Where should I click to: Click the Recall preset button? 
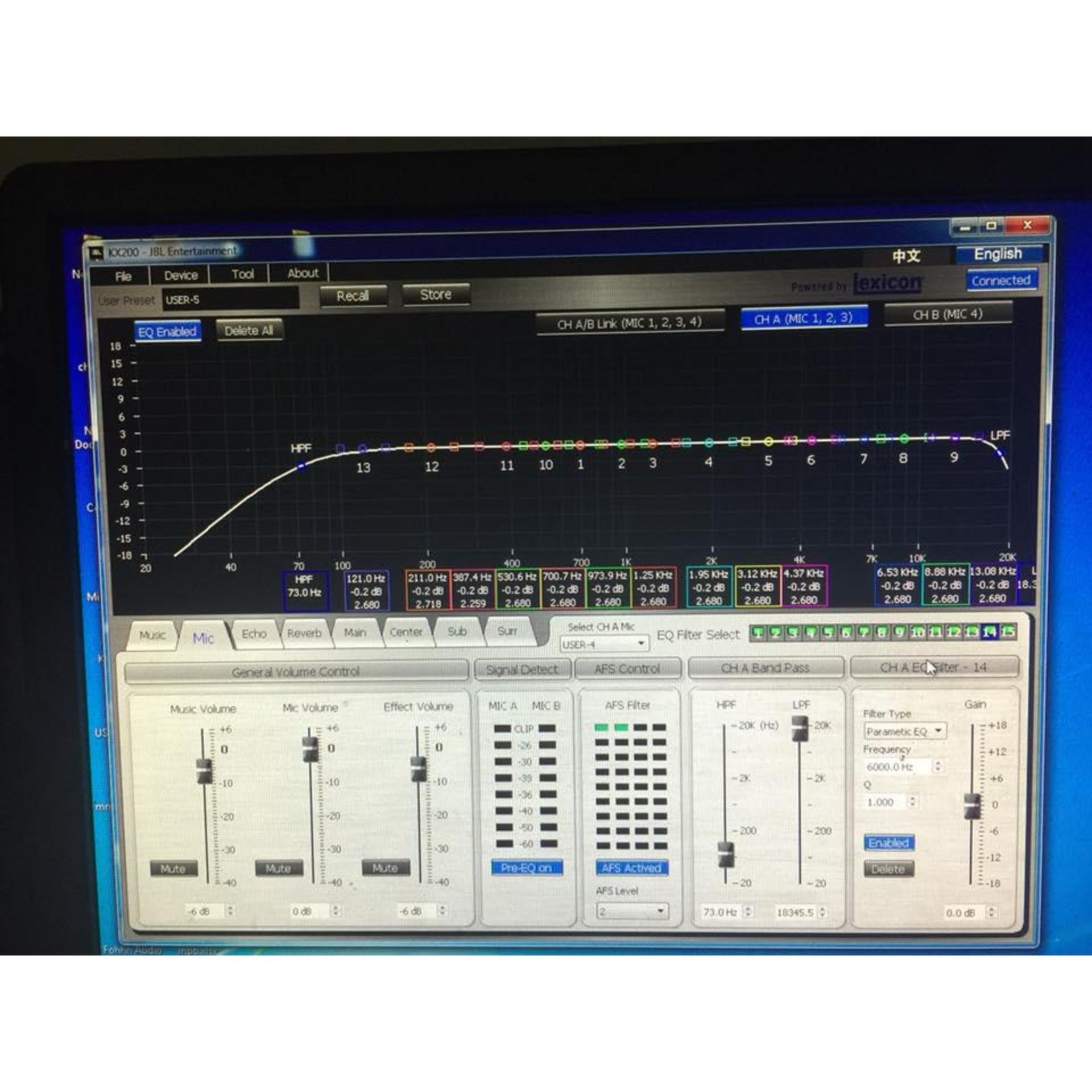pos(353,296)
